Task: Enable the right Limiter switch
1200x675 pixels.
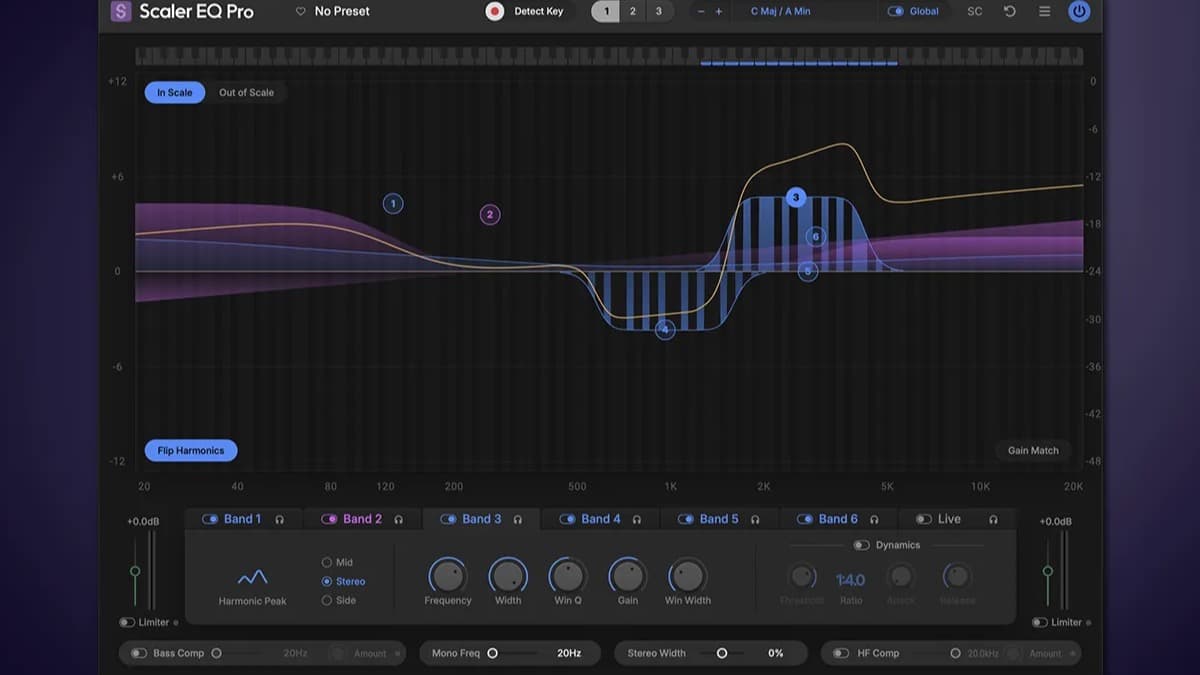Action: [1040, 622]
